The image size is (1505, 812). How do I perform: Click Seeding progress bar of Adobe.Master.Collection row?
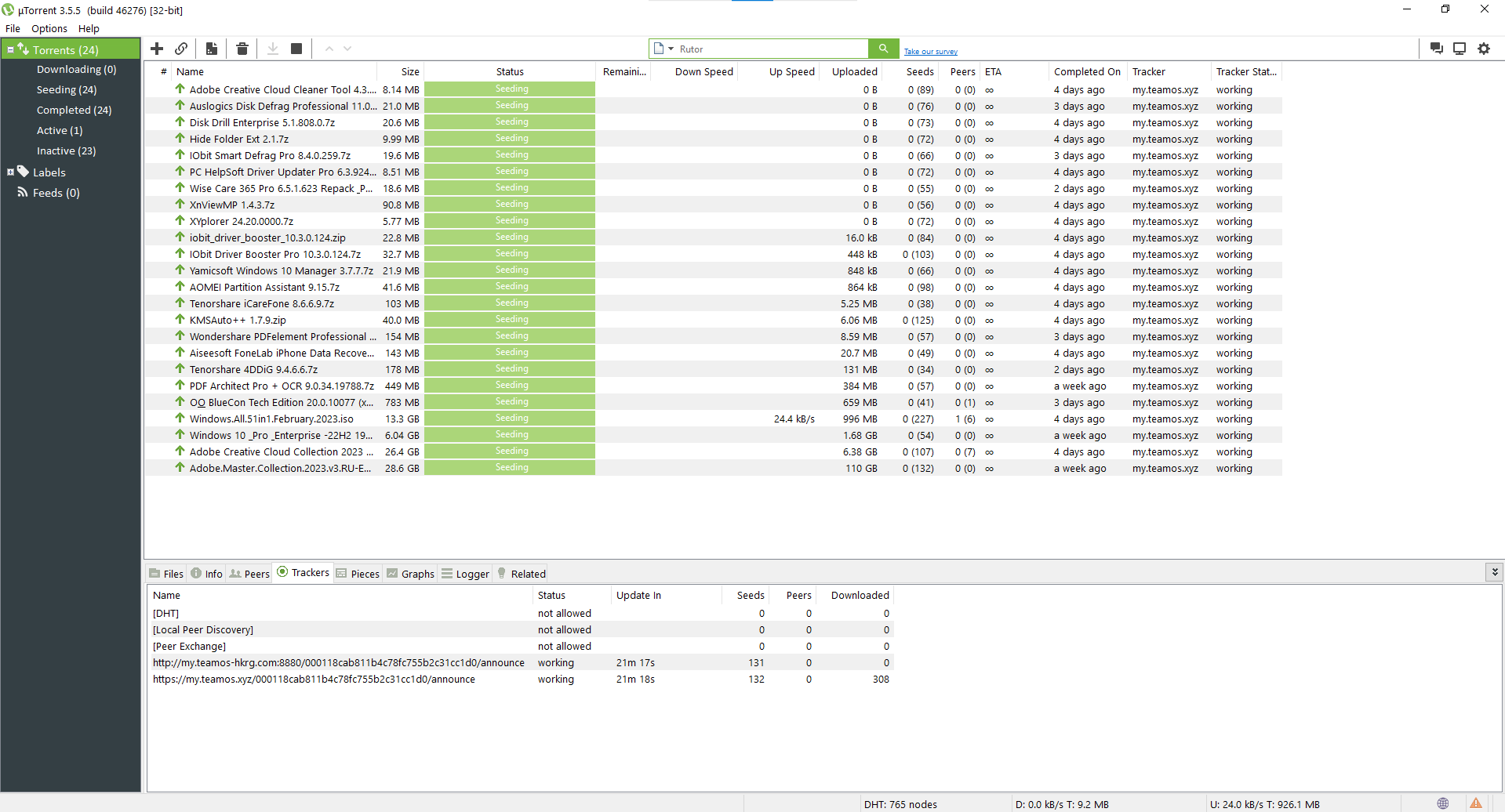[x=510, y=468]
